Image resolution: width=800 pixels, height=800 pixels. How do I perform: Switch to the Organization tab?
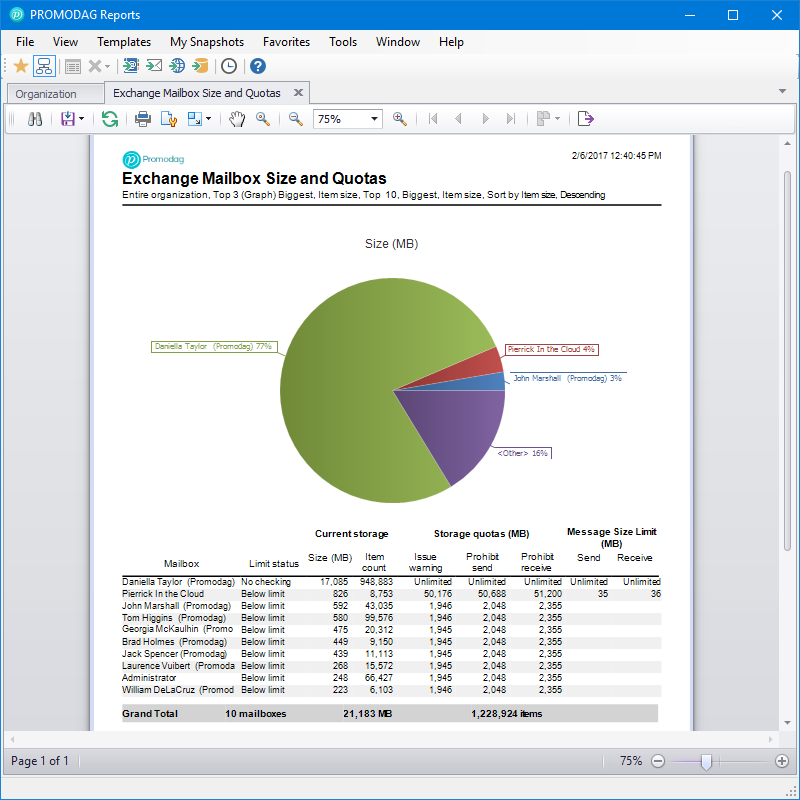(x=54, y=94)
